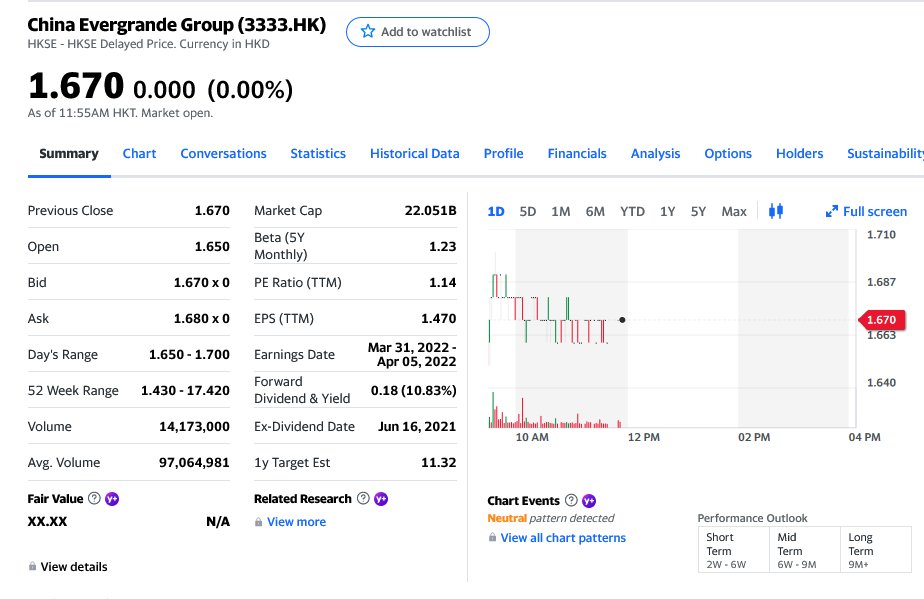Viewport: 924px width, 599px height.
Task: Switch chart range to 1M
Action: [560, 212]
